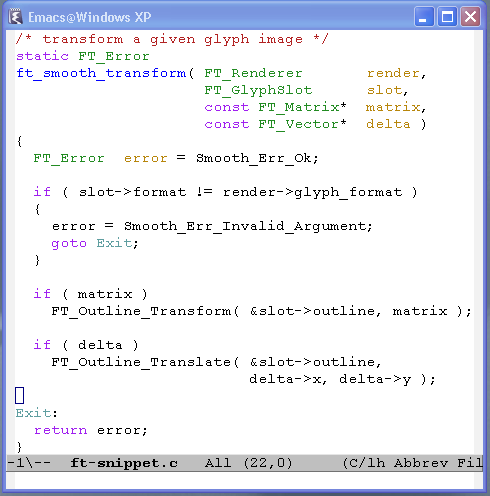Viewport: 490px width, 496px height.
Task: Click the 'Emacs@Windows XP' title text
Action: (x=89, y=17)
